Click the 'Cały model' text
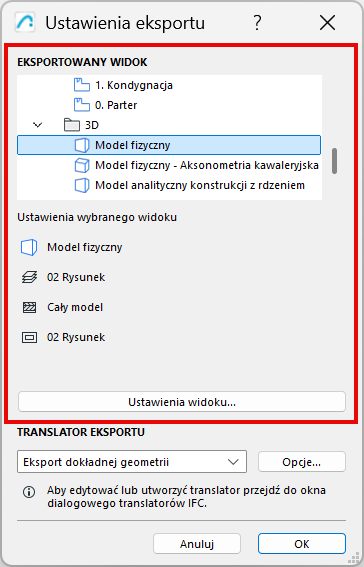The height and width of the screenshot is (567, 364). pyautogui.click(x=75, y=307)
